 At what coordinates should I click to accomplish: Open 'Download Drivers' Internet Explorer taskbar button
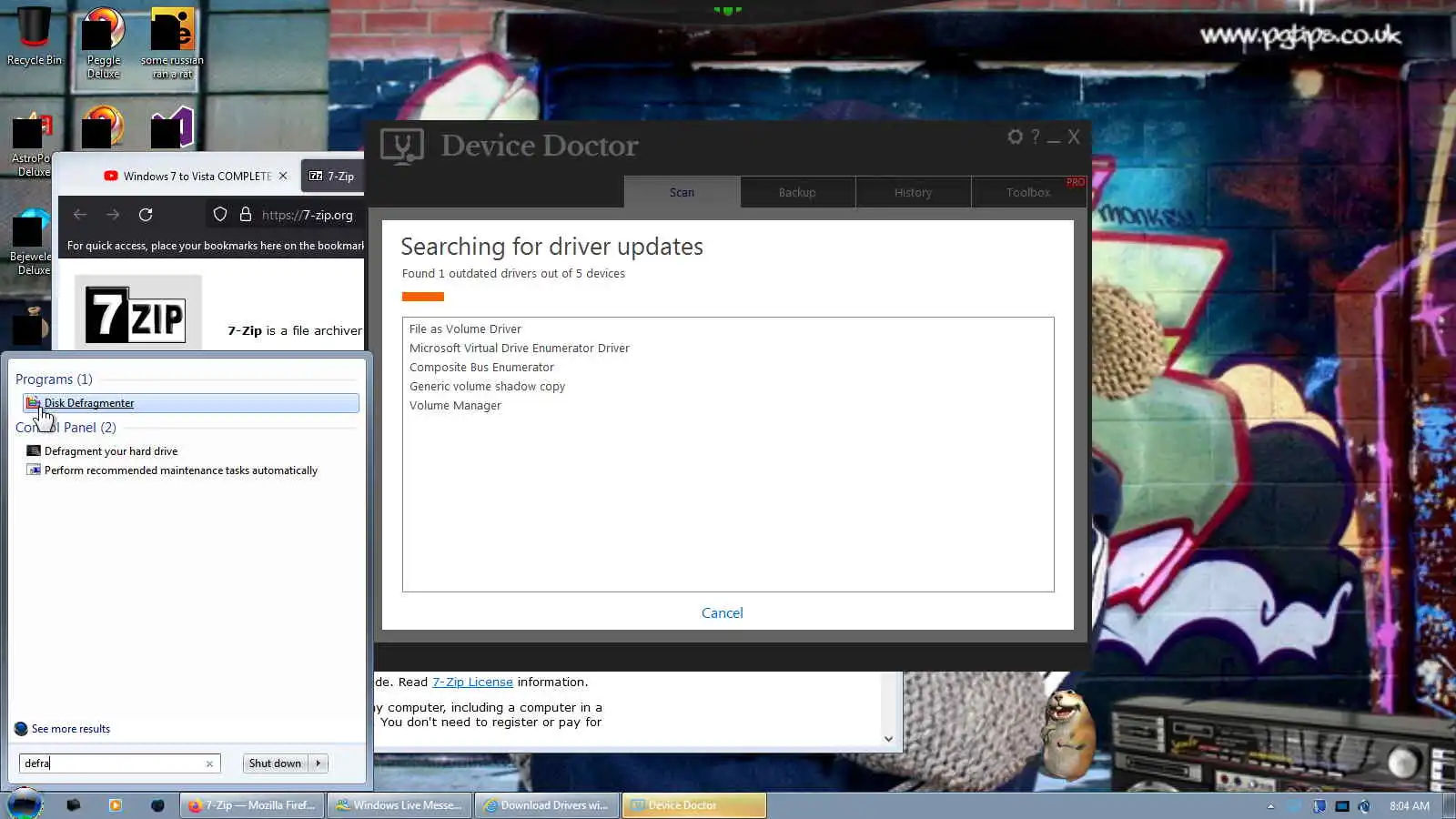tap(548, 805)
